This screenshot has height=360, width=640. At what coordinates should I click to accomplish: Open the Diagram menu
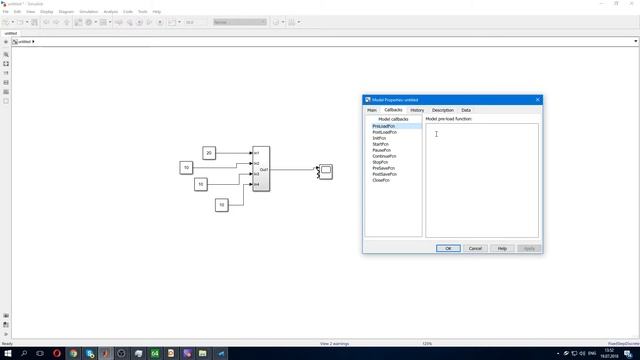[66, 12]
